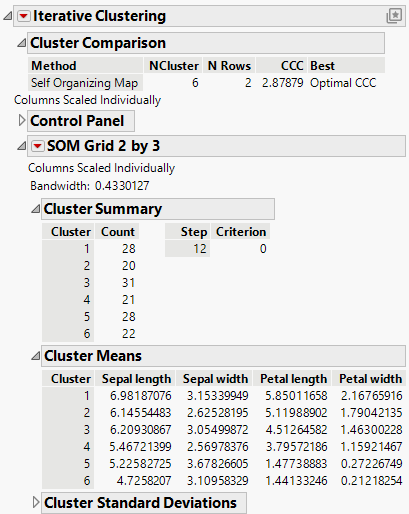Collapse the Cluster Summary section
The height and width of the screenshot is (514, 409).
(35, 209)
